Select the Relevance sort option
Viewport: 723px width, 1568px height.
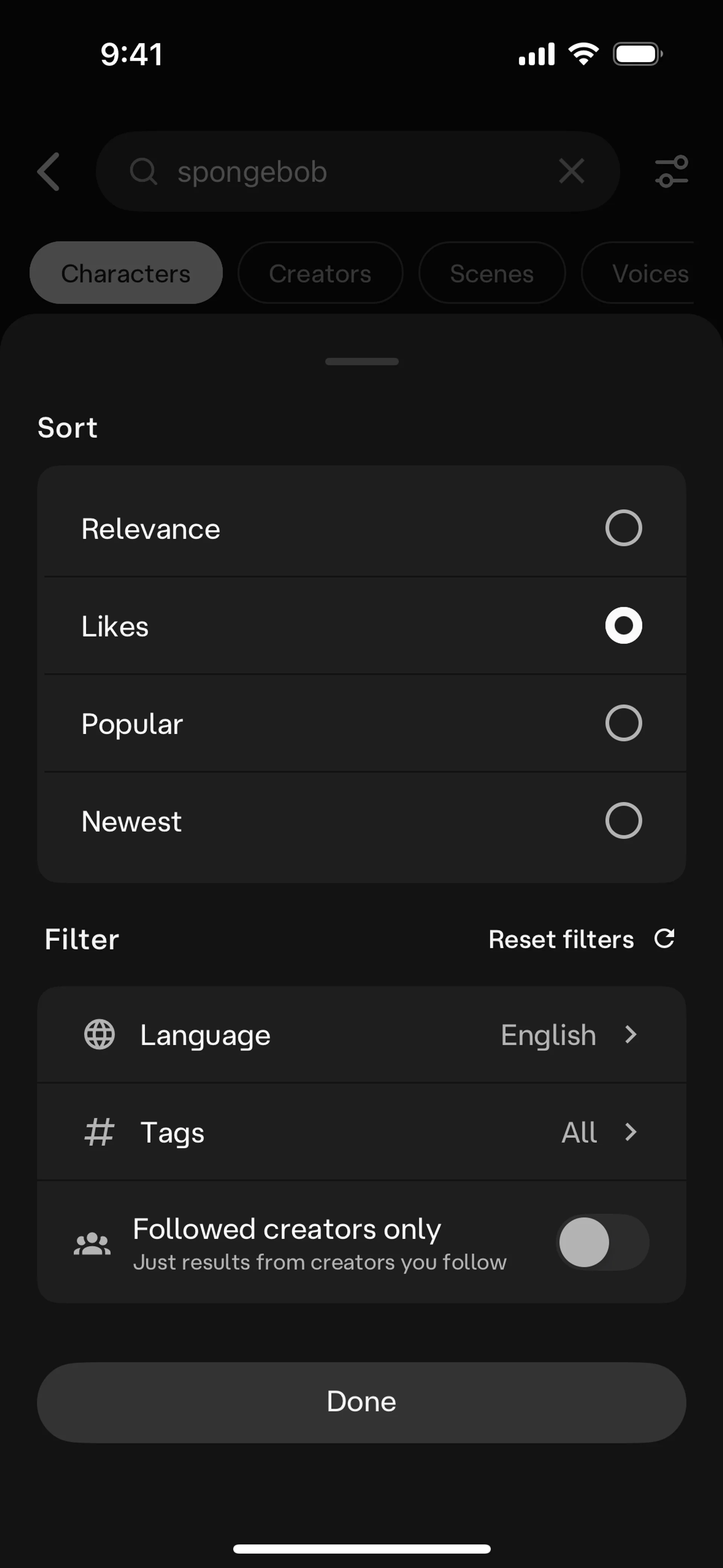pos(623,528)
